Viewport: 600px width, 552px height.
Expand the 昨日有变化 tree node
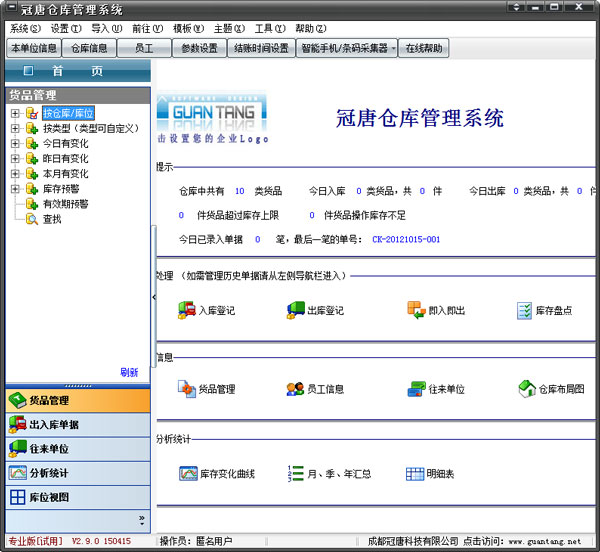(15, 158)
